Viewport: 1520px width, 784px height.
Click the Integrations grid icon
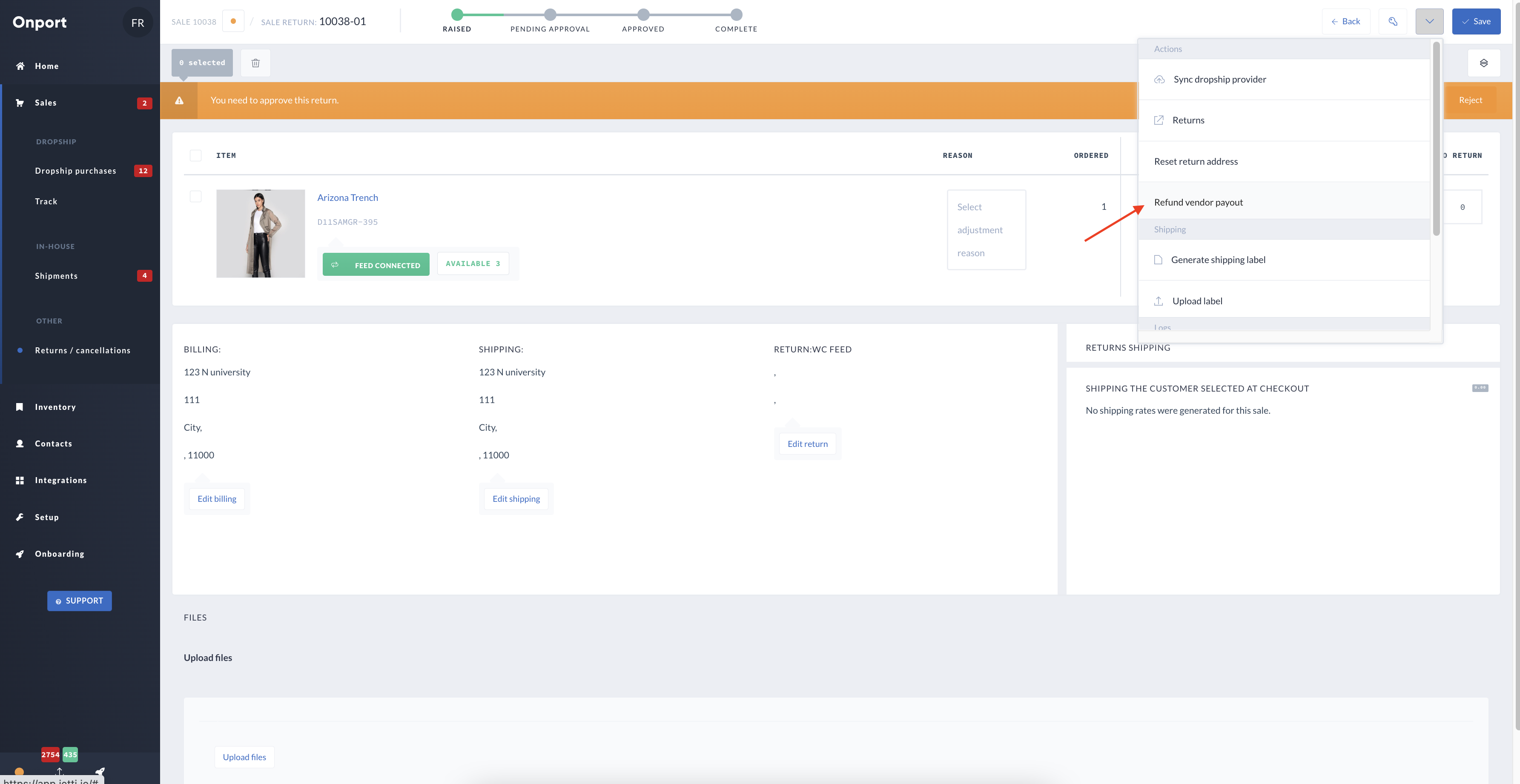pyautogui.click(x=20, y=480)
